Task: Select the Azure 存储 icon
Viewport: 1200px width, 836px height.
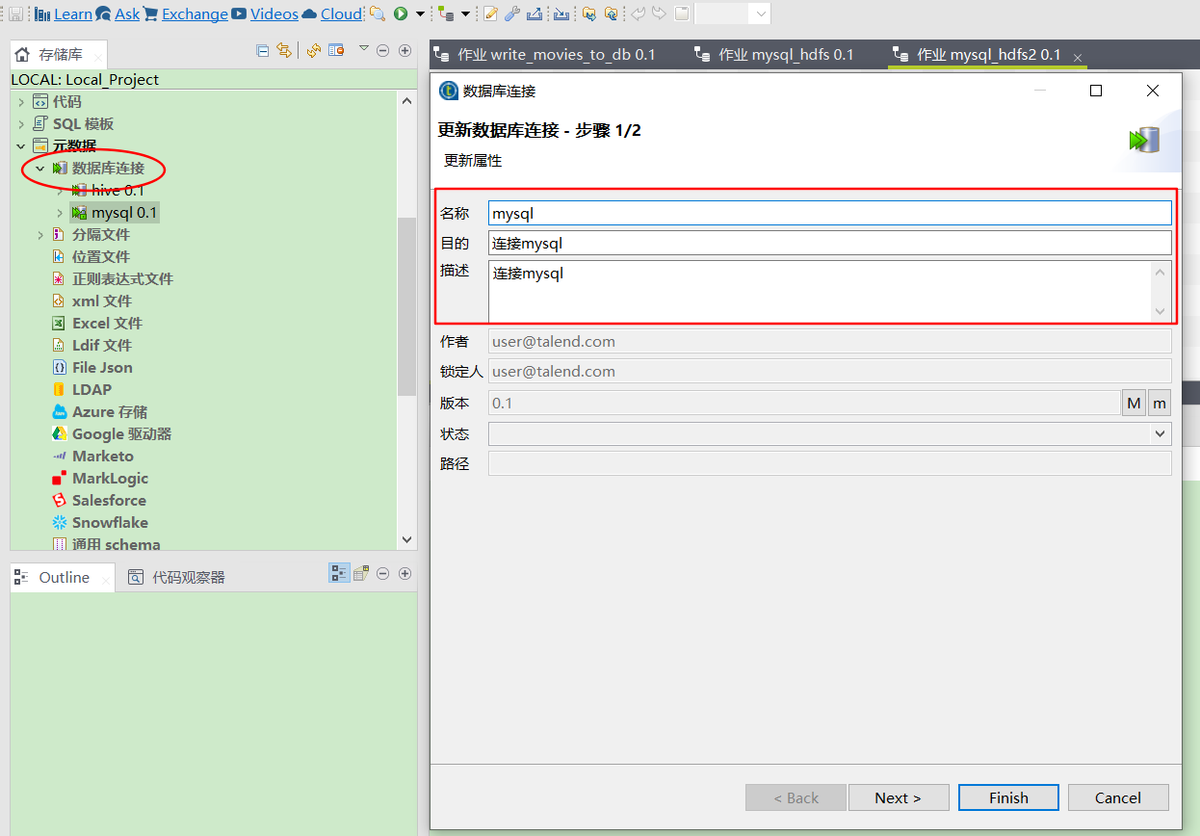Action: (x=59, y=411)
